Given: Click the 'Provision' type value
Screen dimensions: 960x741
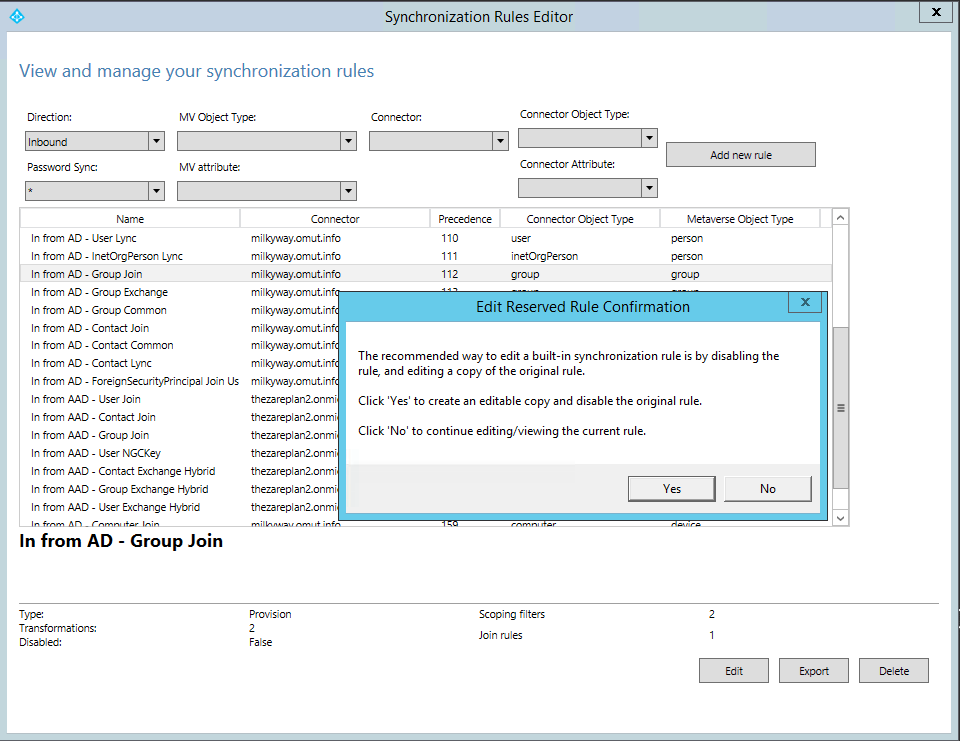Looking at the screenshot, I should 270,614.
